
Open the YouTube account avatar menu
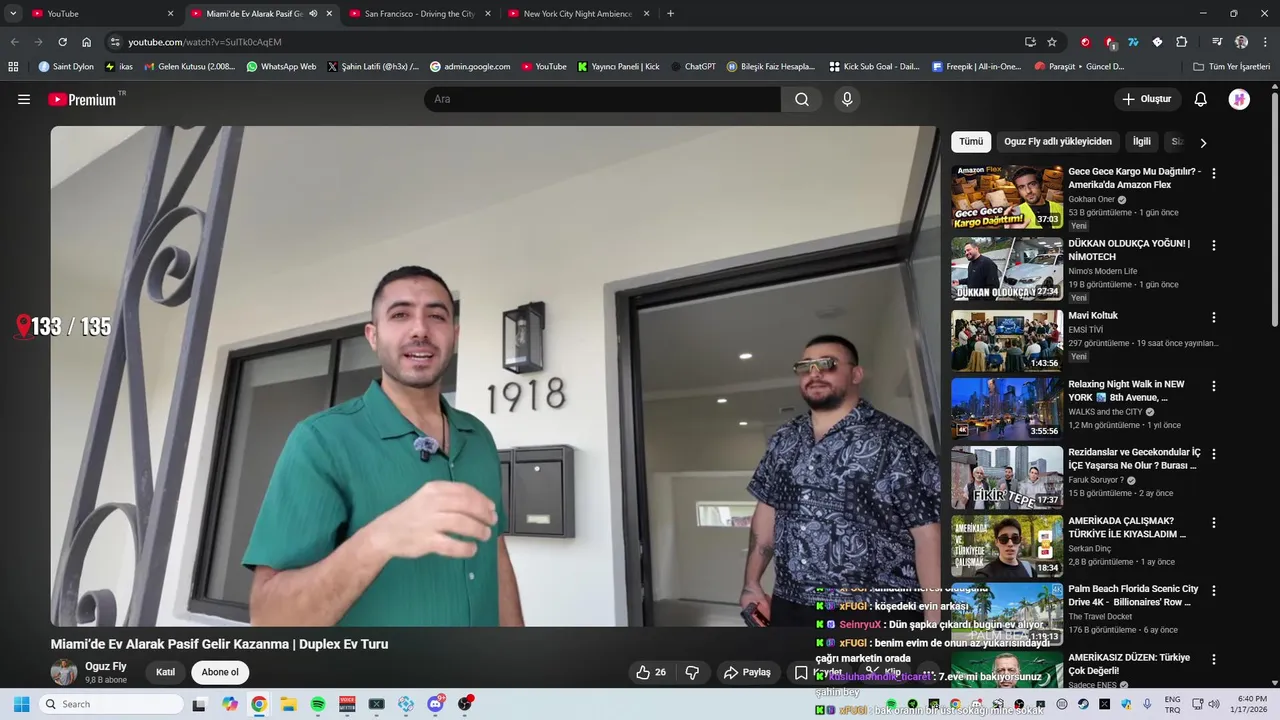(x=1239, y=99)
